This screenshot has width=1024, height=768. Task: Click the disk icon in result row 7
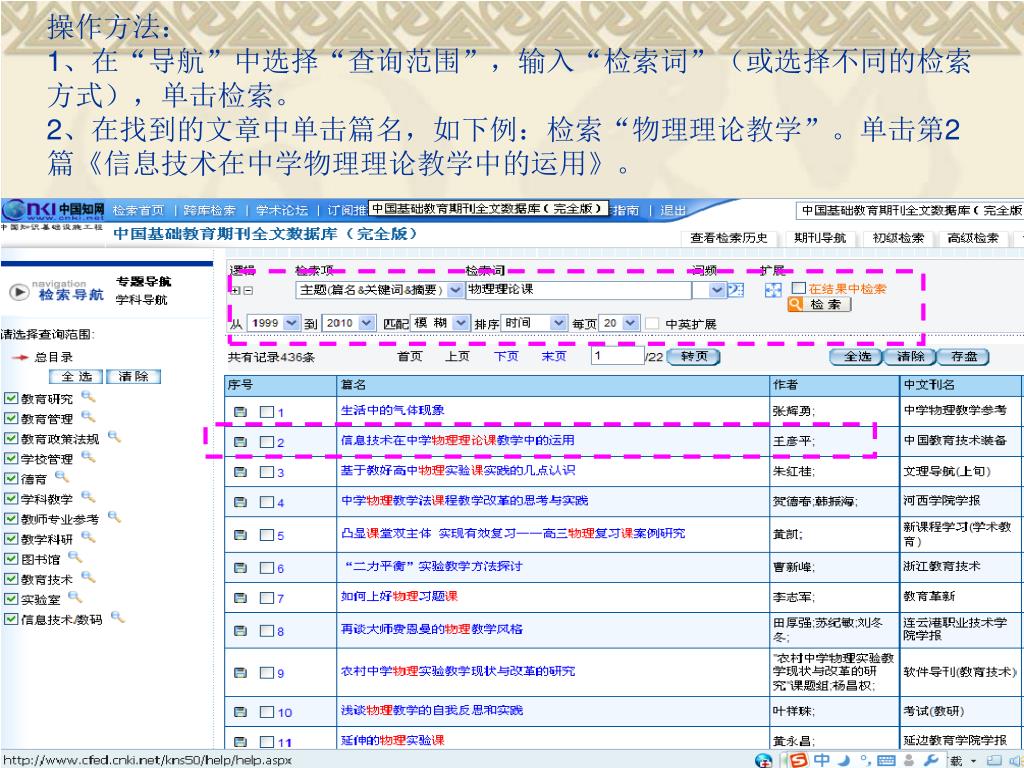(240, 598)
